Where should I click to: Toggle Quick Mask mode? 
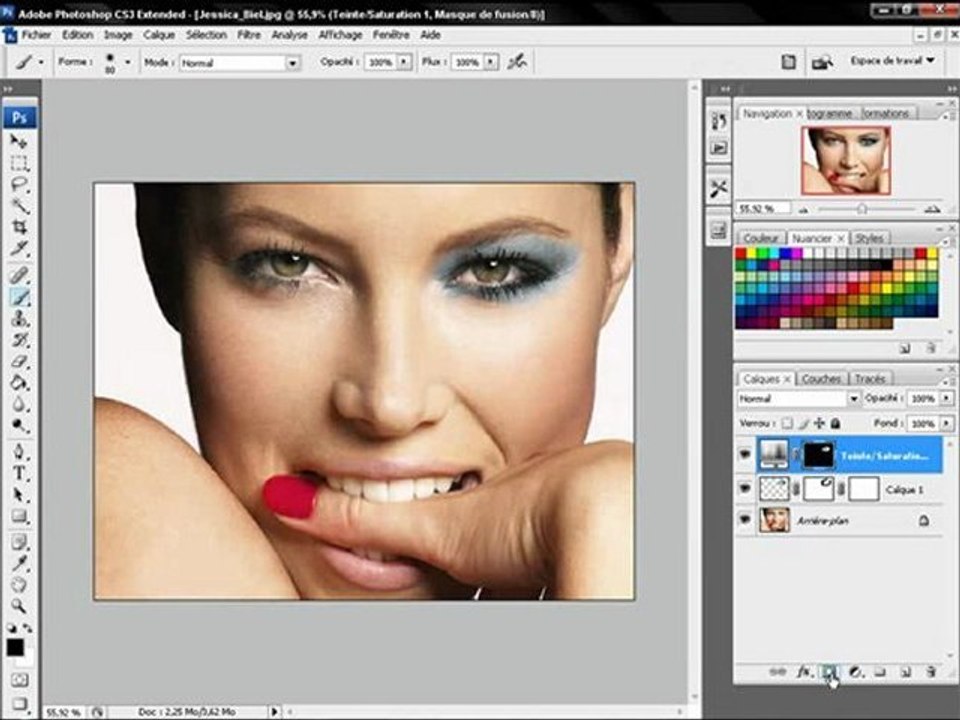coord(19,680)
